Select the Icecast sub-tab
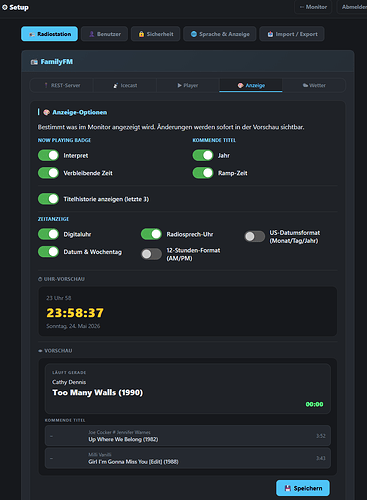This screenshot has height=500, width=367. (125, 85)
